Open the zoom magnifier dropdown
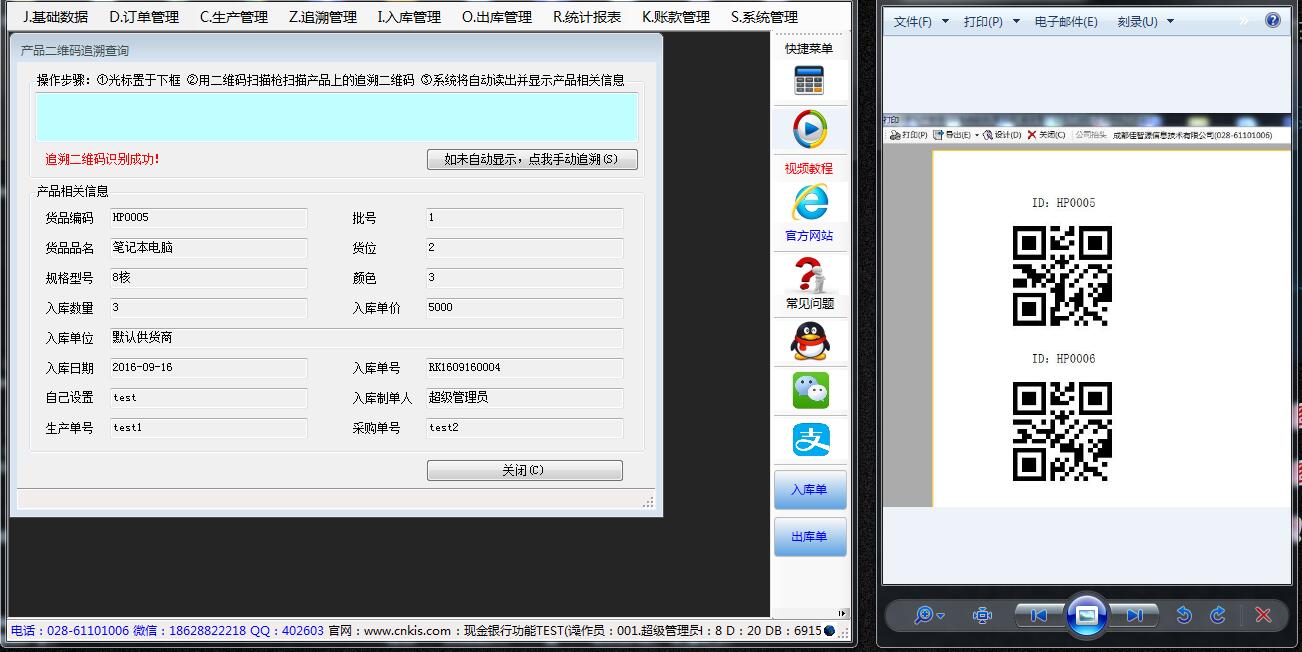Screen dimensions: 1302x652 point(929,615)
